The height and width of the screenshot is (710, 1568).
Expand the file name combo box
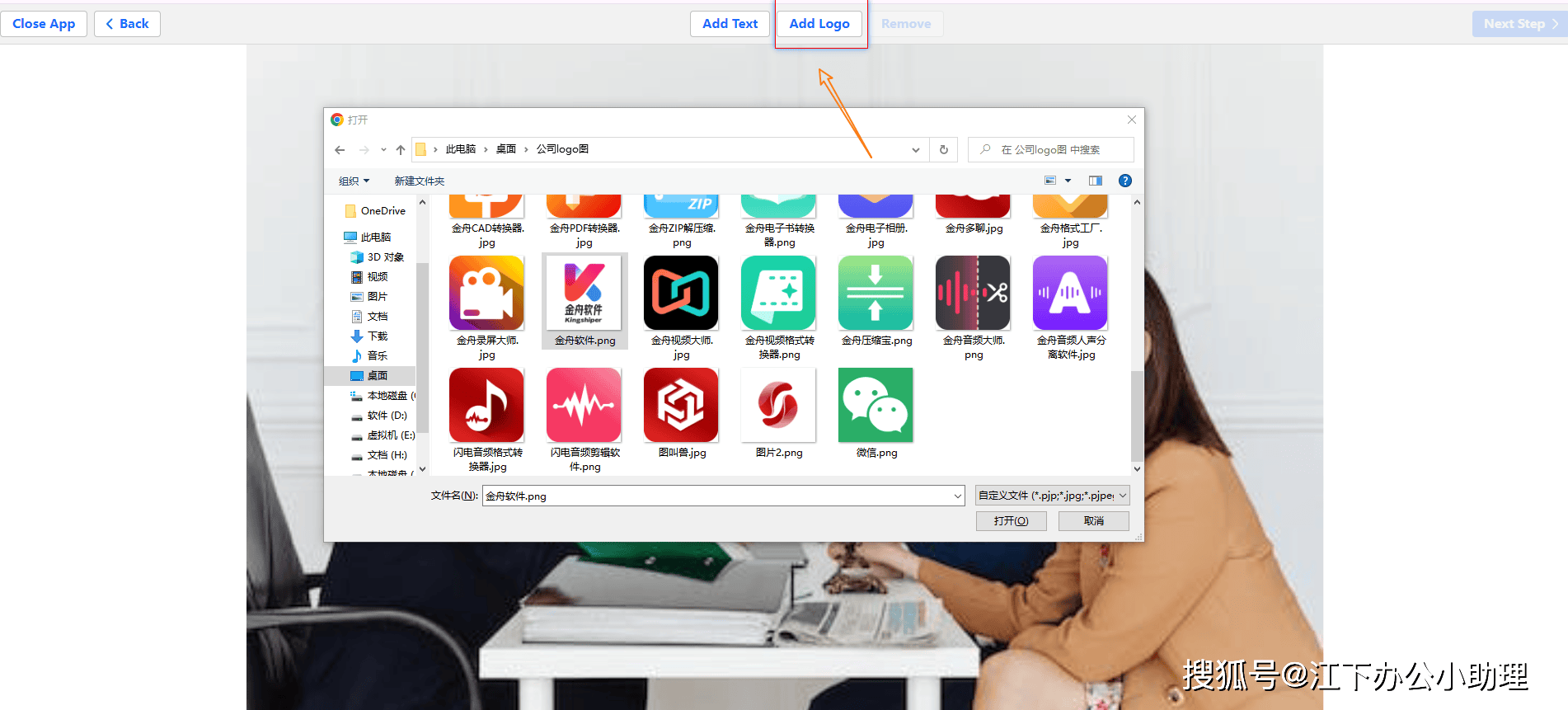(x=957, y=496)
